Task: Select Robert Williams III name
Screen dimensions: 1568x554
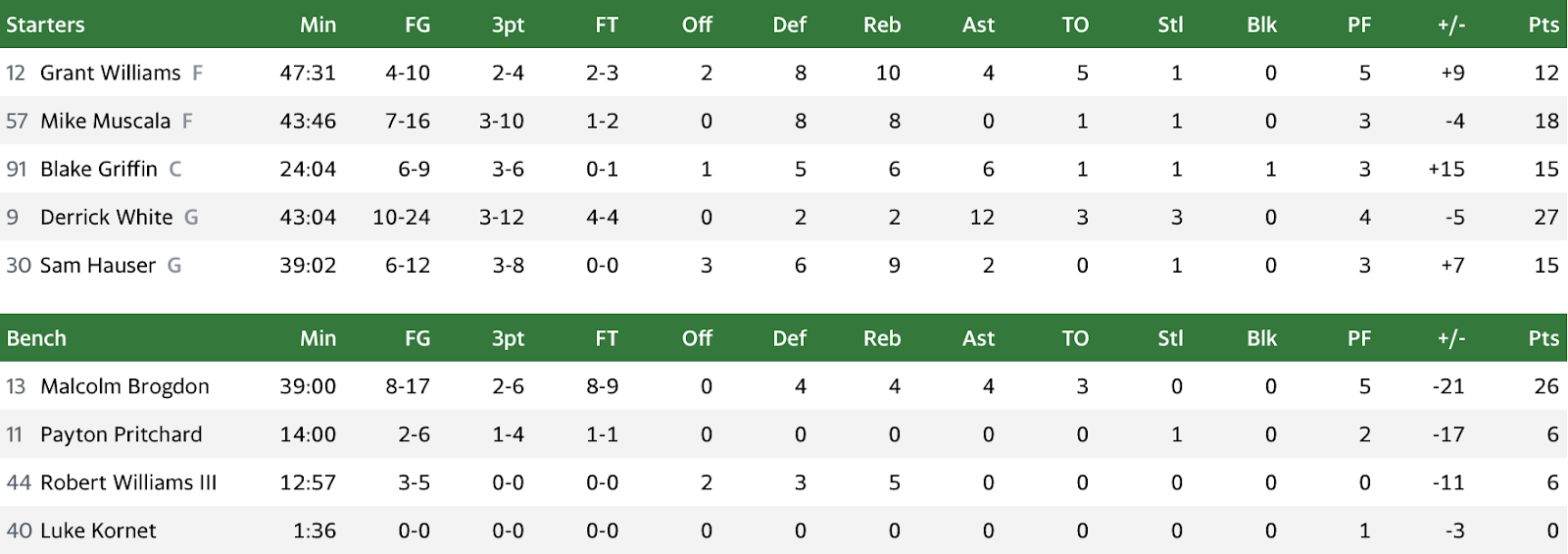Action: 128,482
